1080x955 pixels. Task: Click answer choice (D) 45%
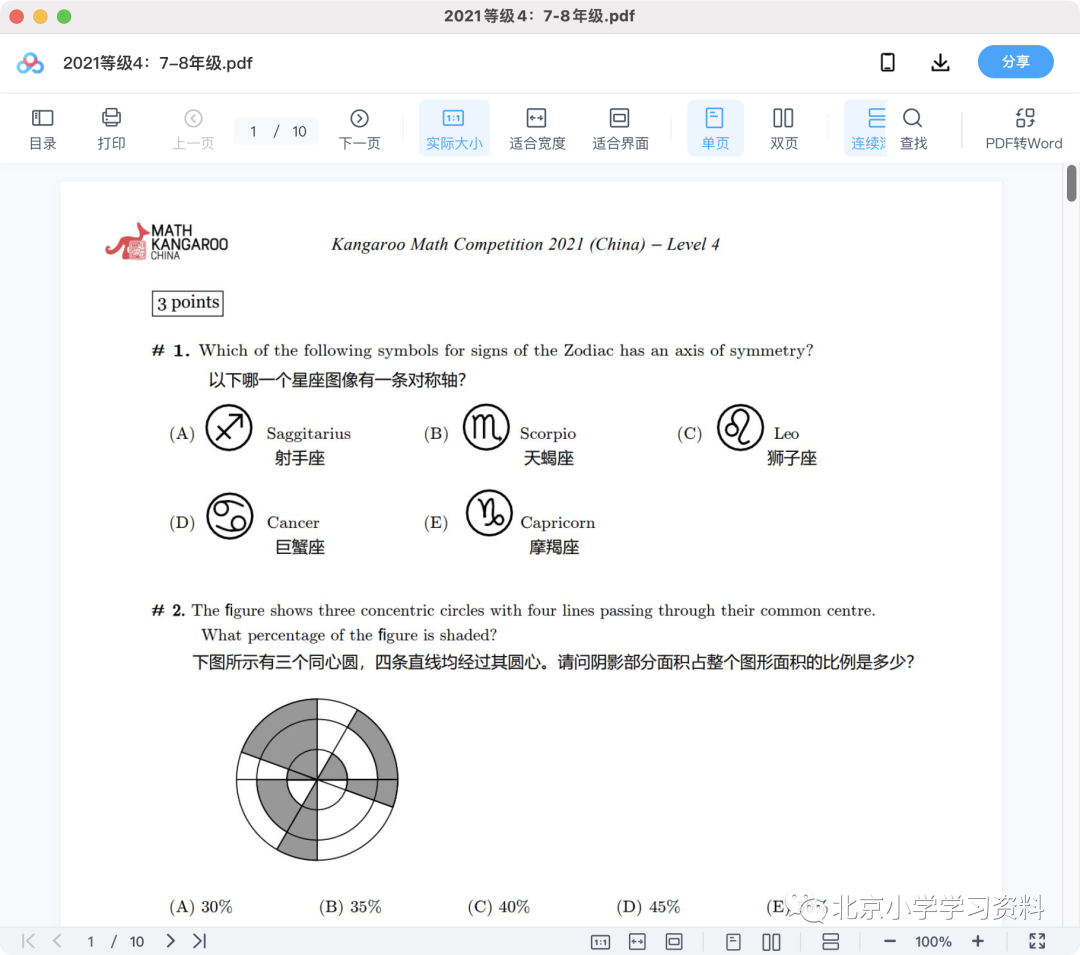[x=648, y=906]
